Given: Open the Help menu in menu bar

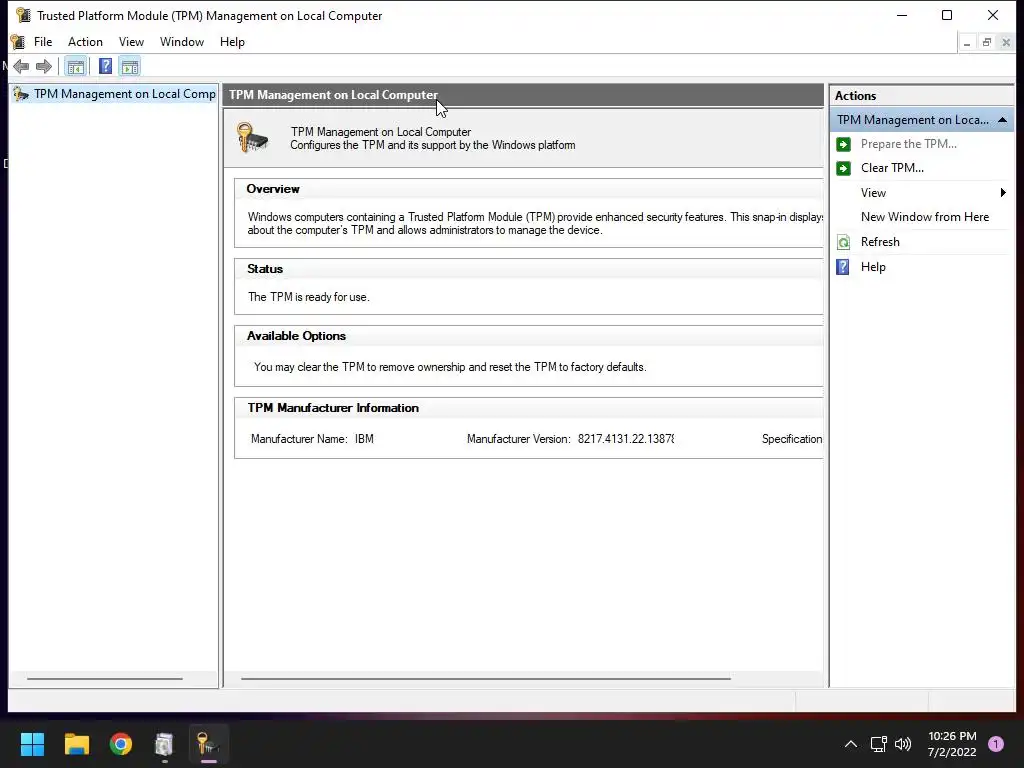Looking at the screenshot, I should [232, 42].
